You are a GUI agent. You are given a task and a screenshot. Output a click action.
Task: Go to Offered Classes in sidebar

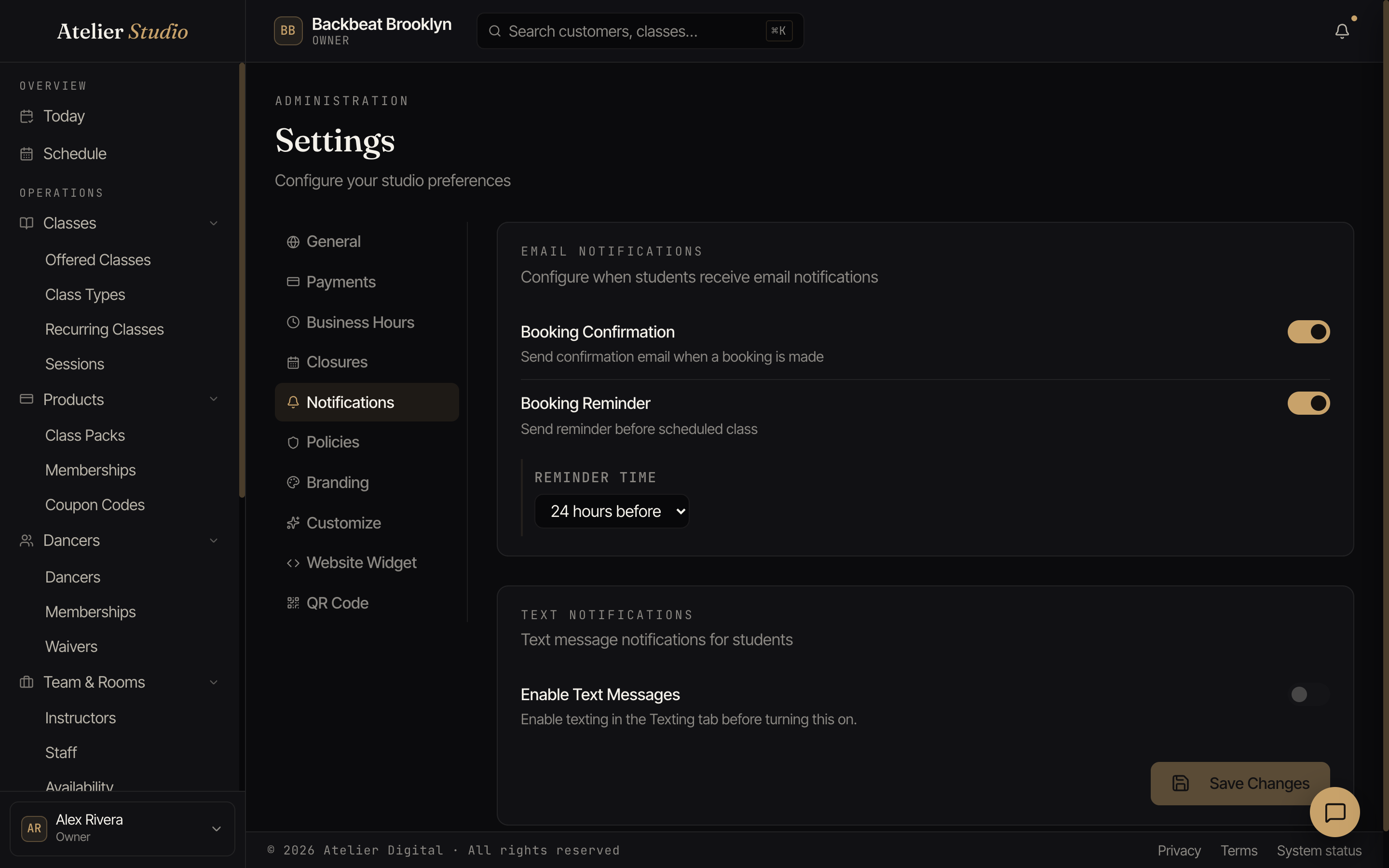pos(97,260)
